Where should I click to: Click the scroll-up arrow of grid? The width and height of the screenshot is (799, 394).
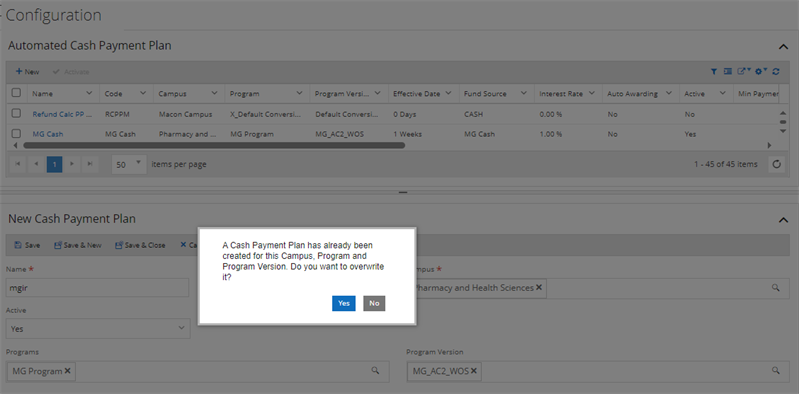[x=783, y=113]
